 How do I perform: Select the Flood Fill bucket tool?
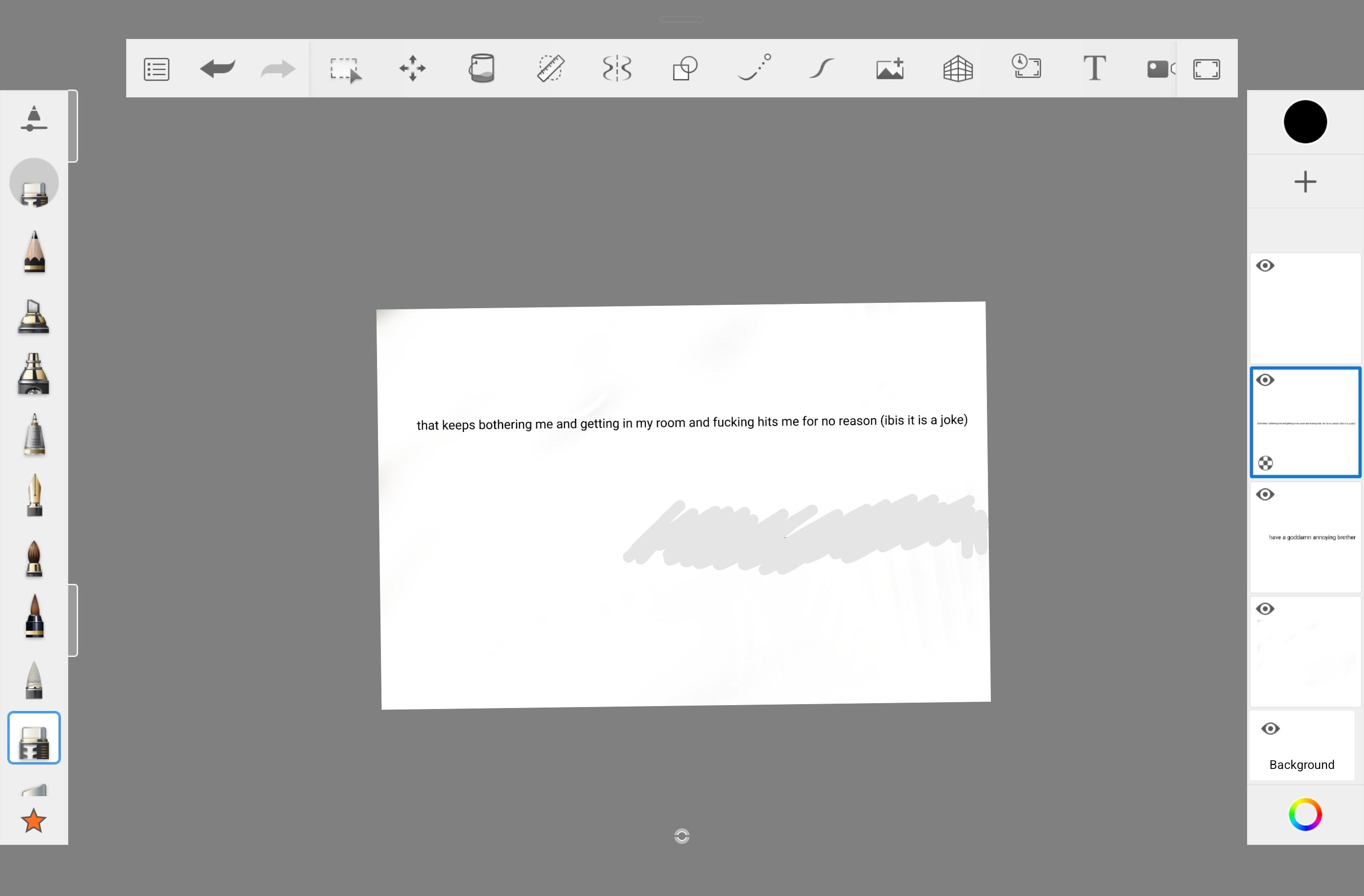[x=481, y=68]
